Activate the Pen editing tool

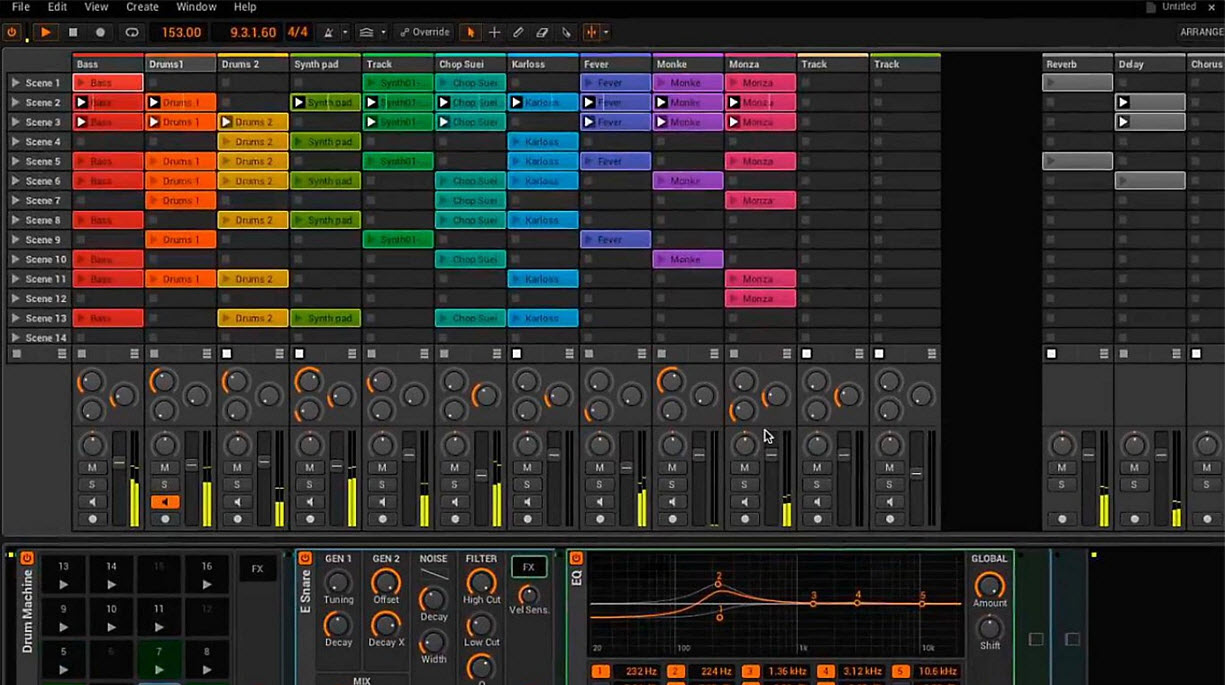click(x=519, y=32)
